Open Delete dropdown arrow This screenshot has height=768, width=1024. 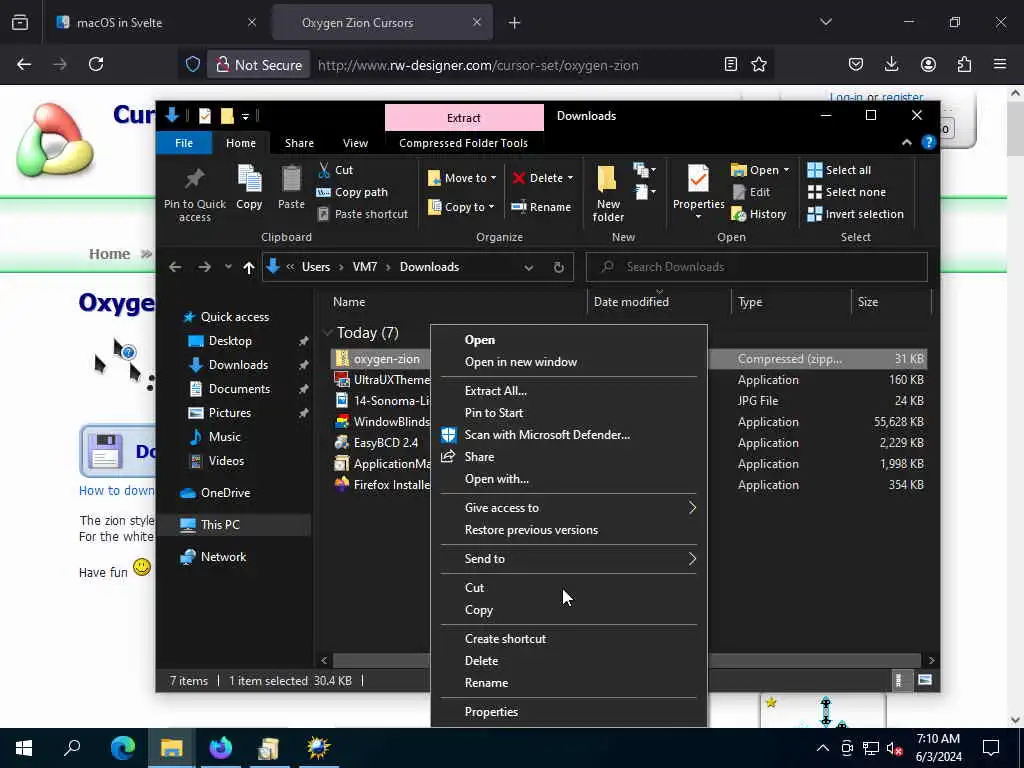pyautogui.click(x=570, y=178)
